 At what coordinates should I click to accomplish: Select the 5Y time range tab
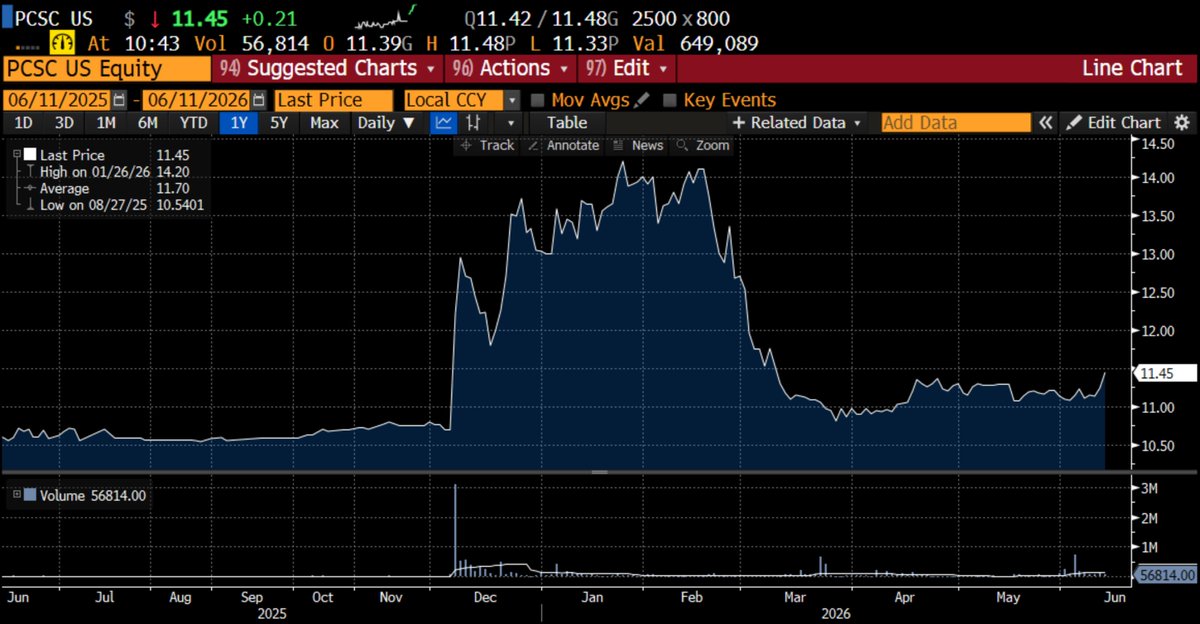point(281,123)
